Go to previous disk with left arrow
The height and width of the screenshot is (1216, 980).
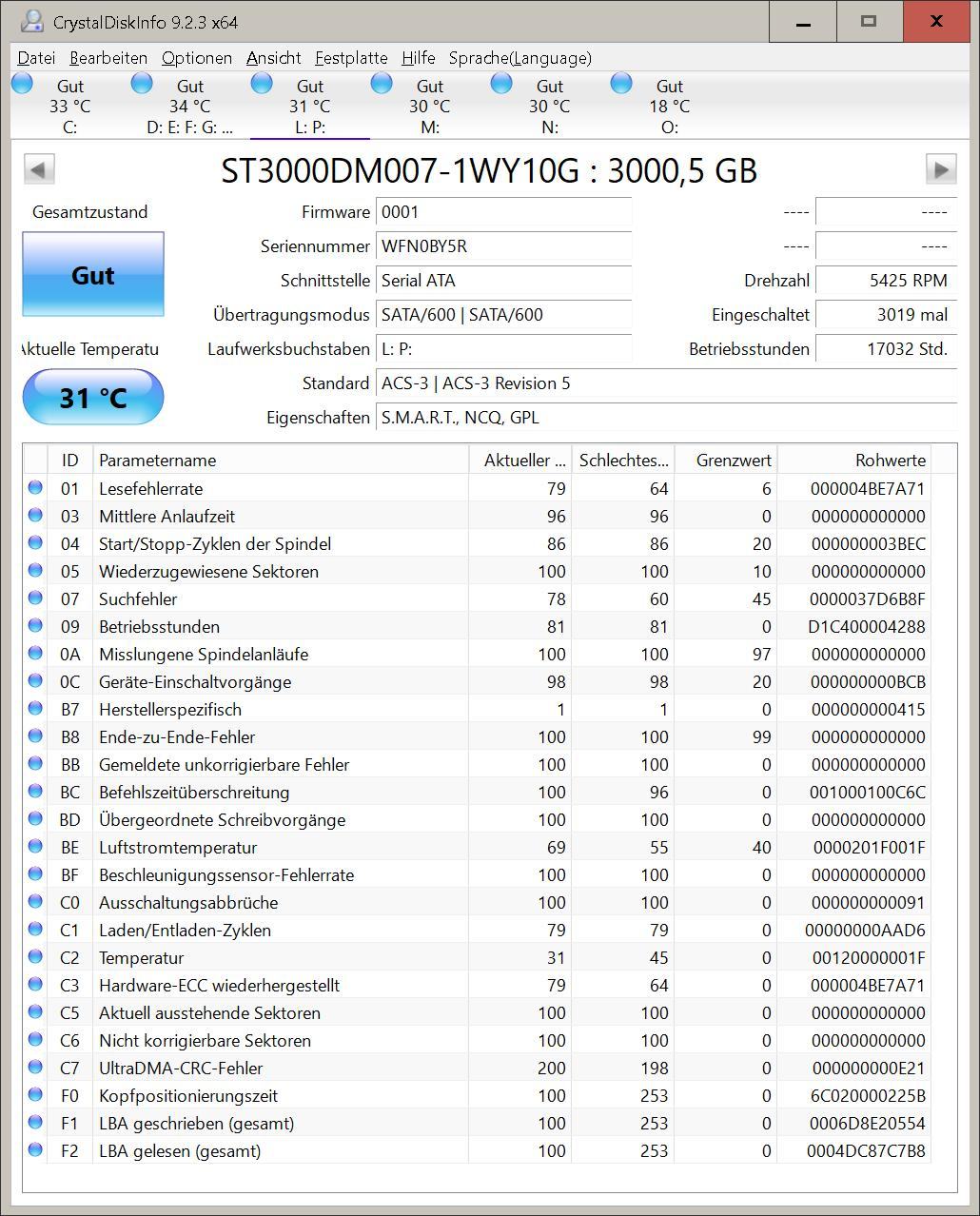point(39,169)
